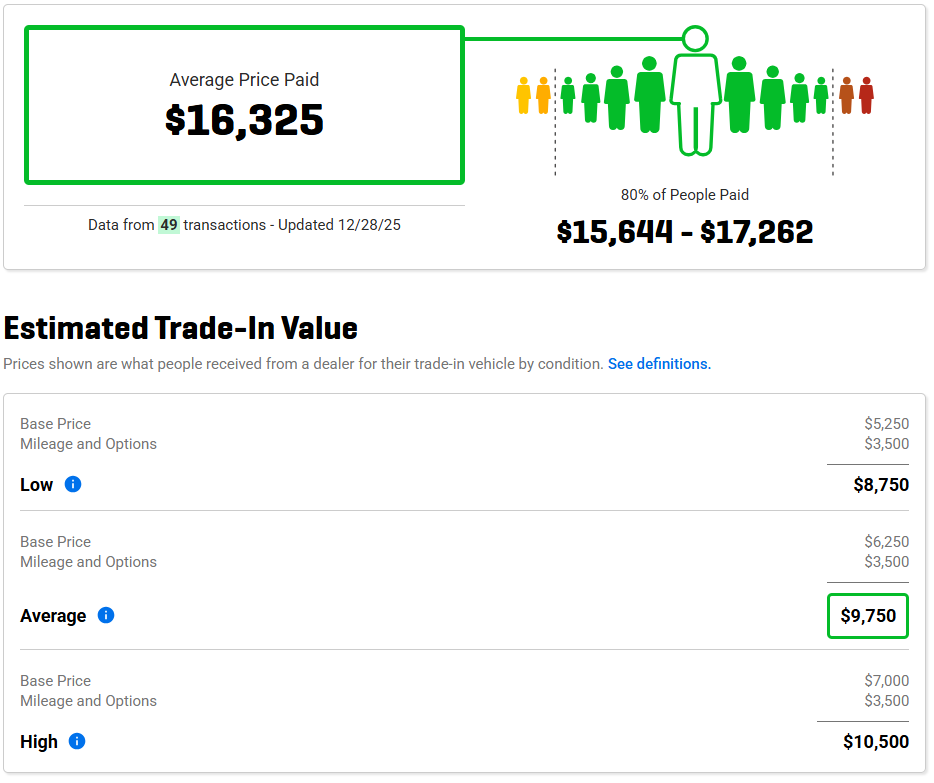The height and width of the screenshot is (783, 934).
Task: Click the $10,500 High trade-in total
Action: (x=876, y=742)
